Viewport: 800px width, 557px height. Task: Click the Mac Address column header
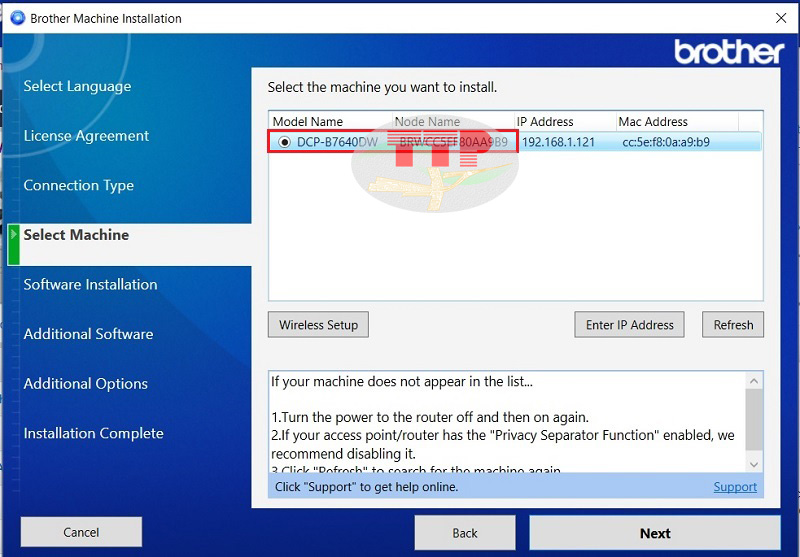(677, 121)
